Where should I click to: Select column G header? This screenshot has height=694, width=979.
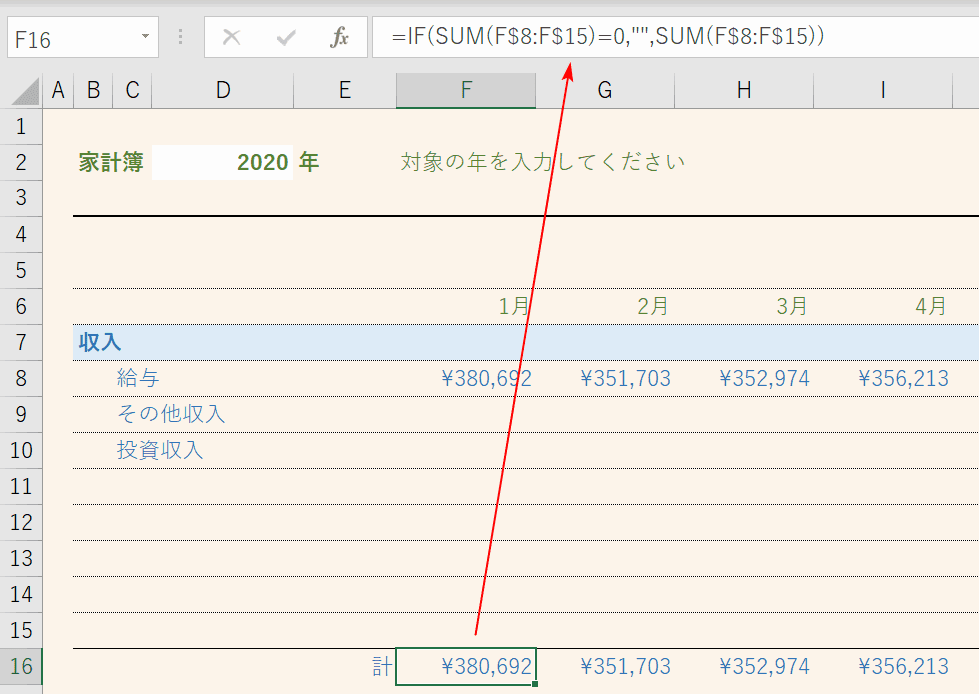[605, 91]
